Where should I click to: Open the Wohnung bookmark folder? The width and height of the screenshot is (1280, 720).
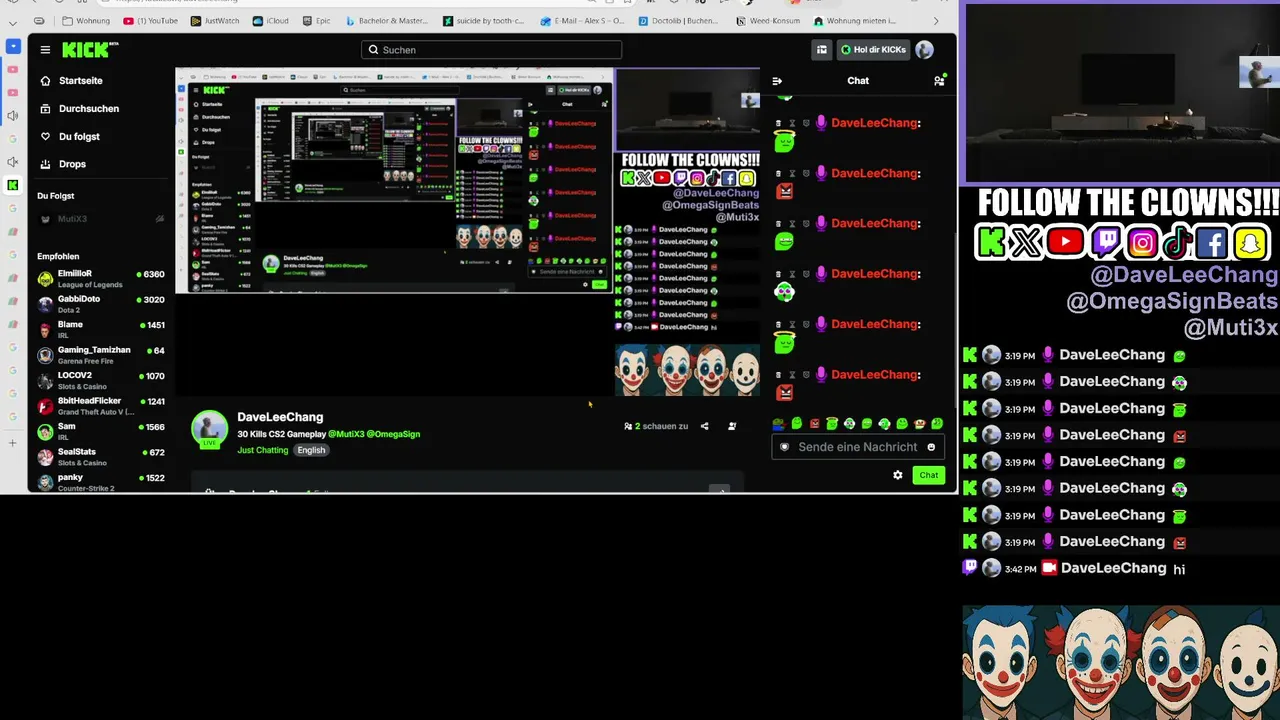(x=87, y=21)
